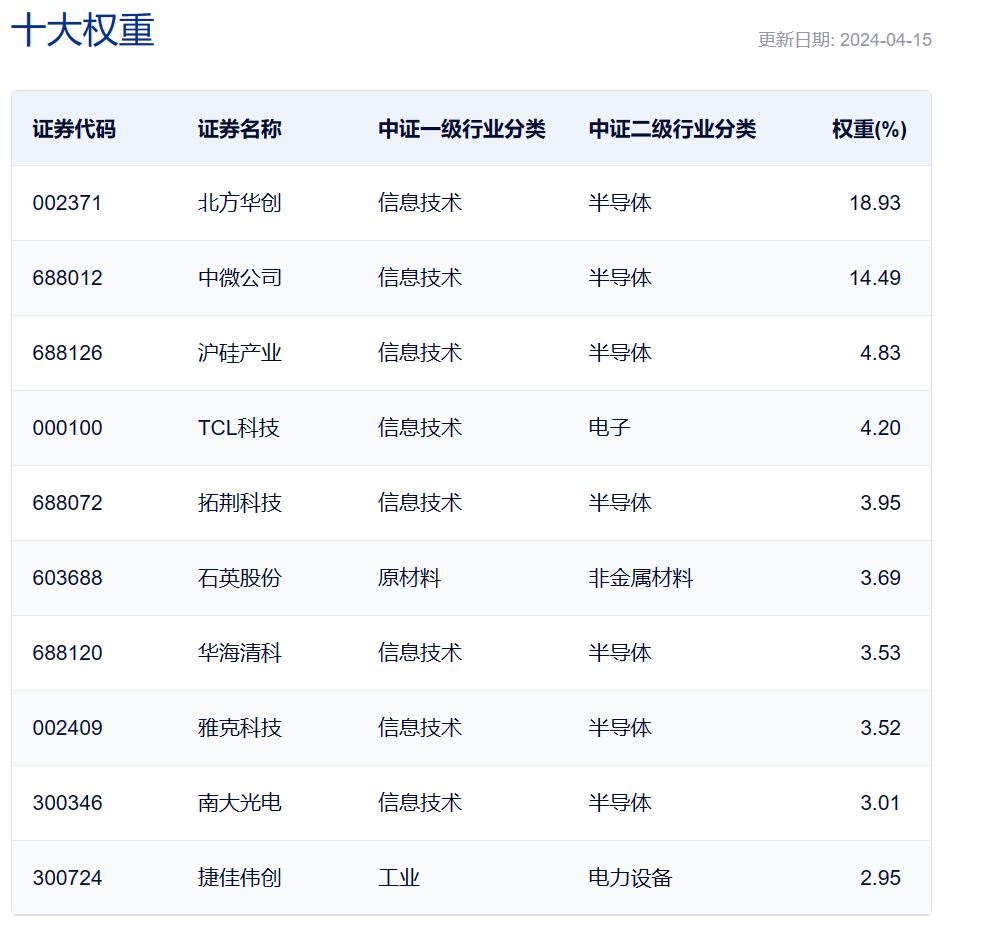Click 信息技术 in the 北方华创 row
The image size is (1006, 943).
420,203
